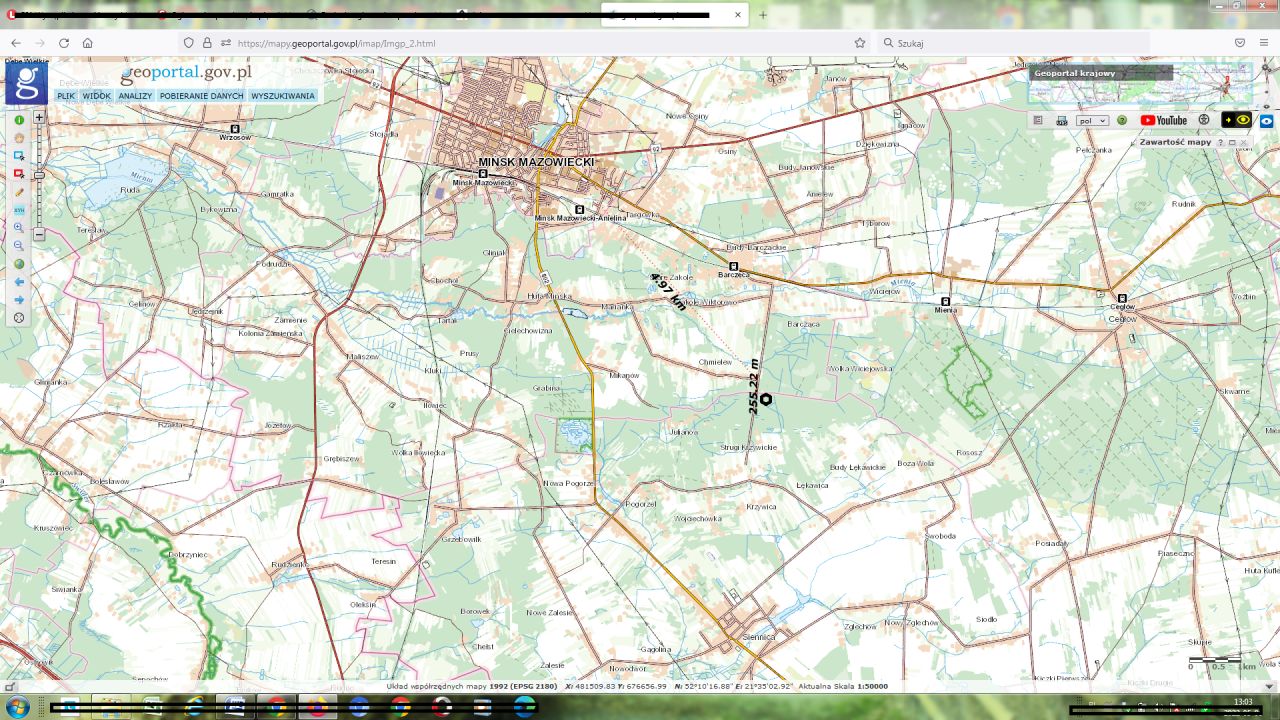
Task: Open the Pocket save icon
Action: point(1240,43)
